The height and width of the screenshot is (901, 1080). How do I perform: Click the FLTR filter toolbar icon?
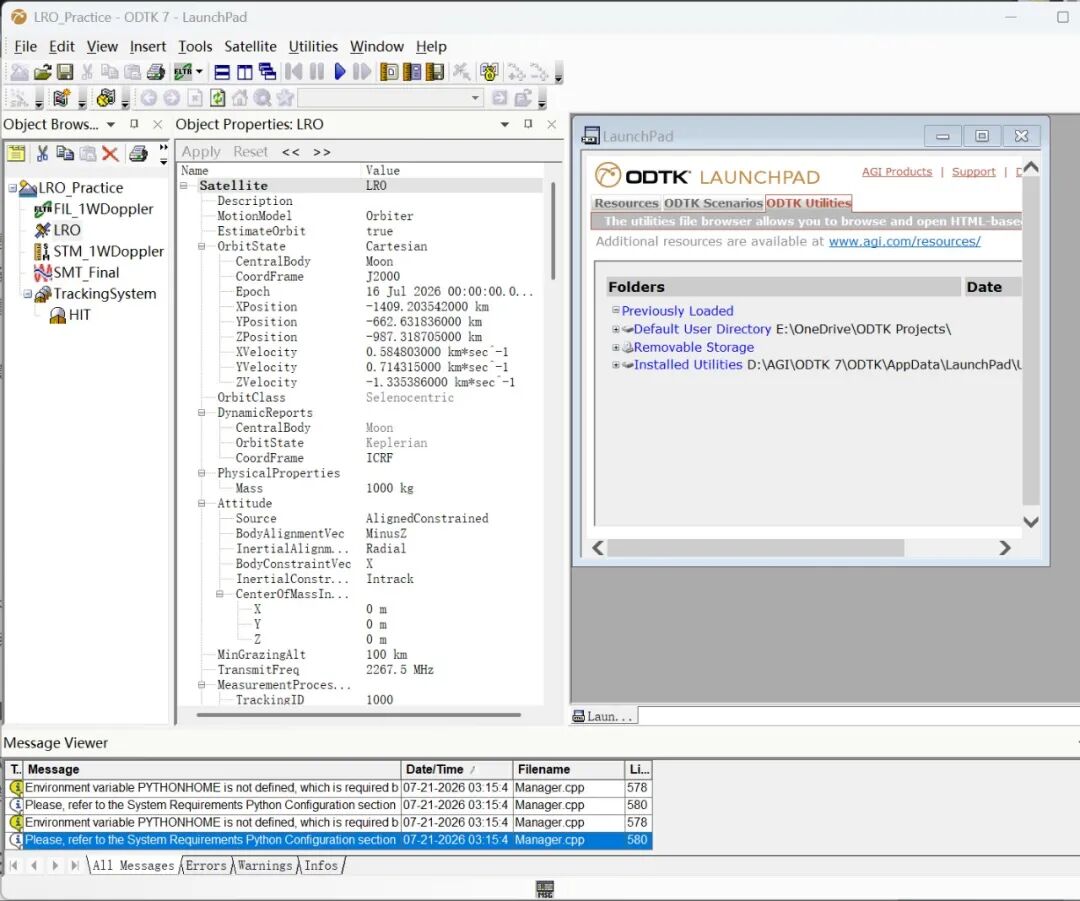183,72
